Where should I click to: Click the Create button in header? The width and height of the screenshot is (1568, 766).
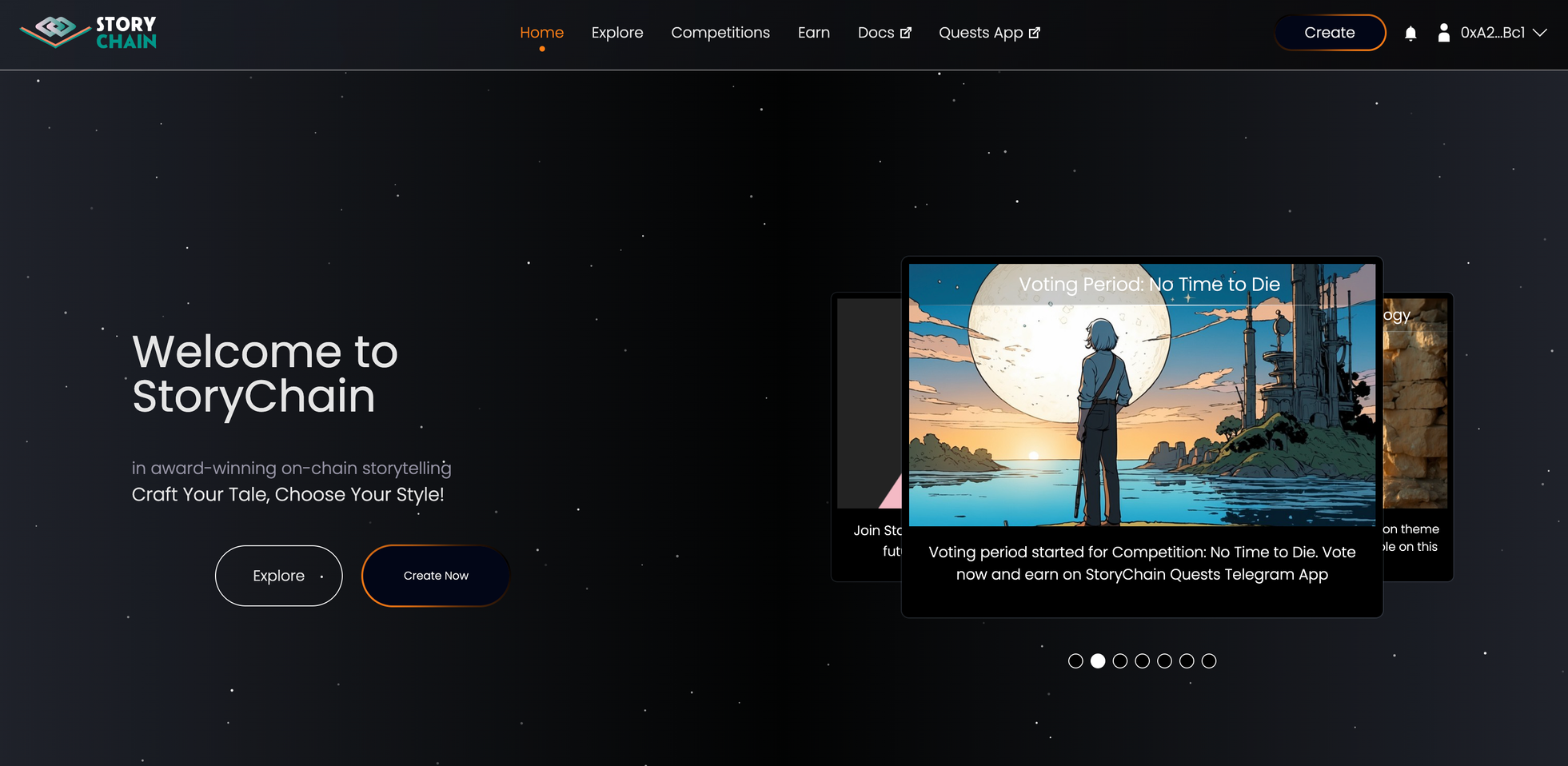click(x=1330, y=33)
